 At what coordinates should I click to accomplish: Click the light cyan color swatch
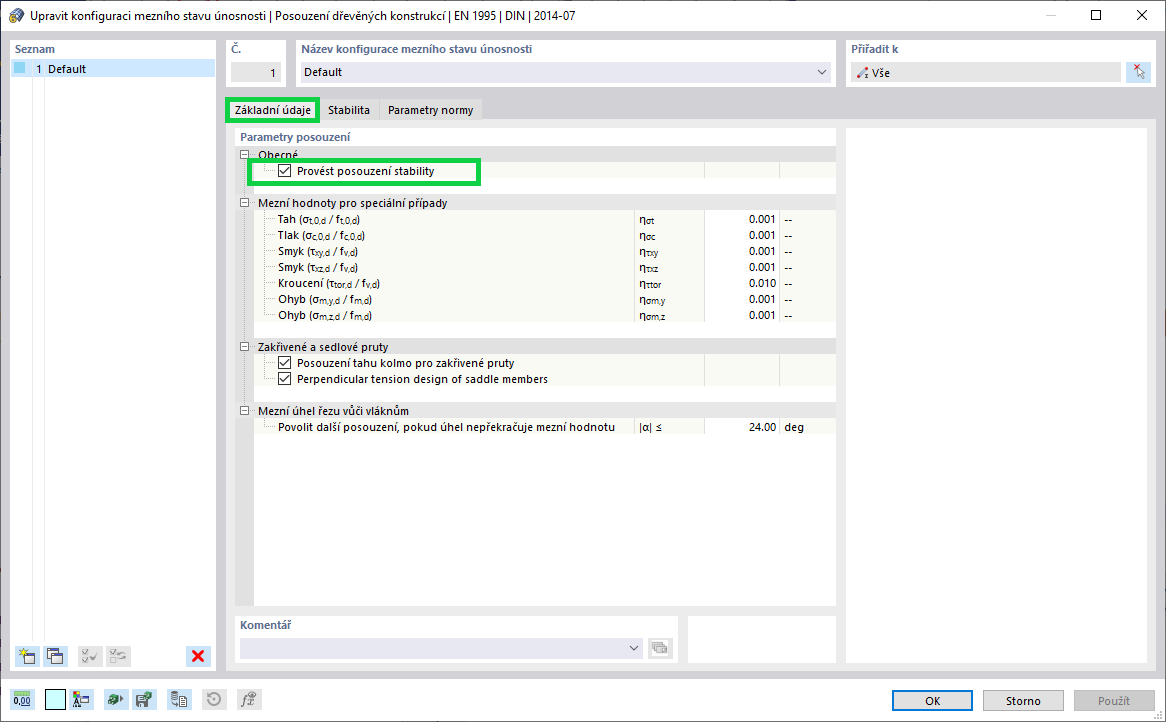[55, 700]
